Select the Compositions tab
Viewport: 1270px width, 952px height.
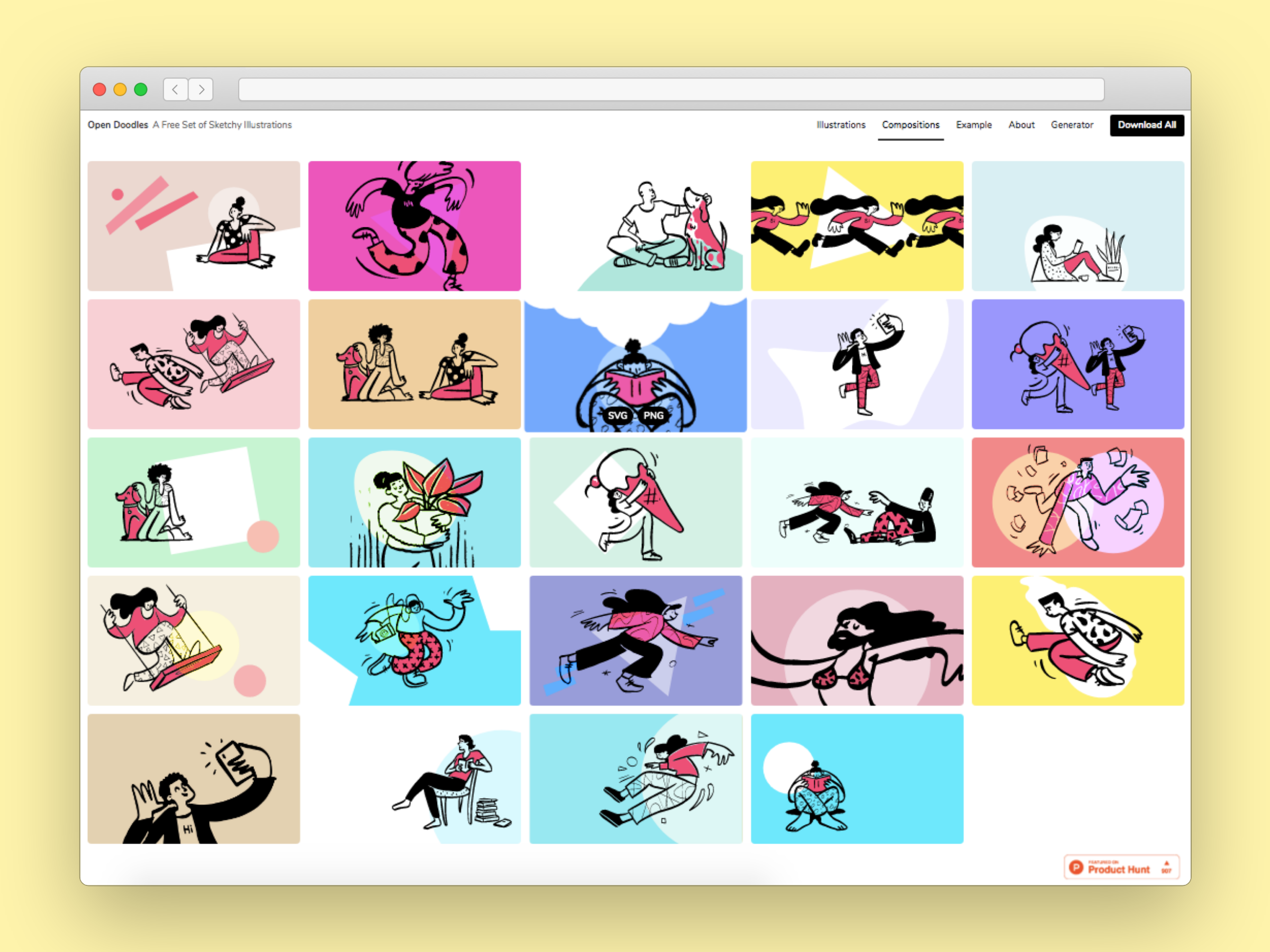pos(911,125)
